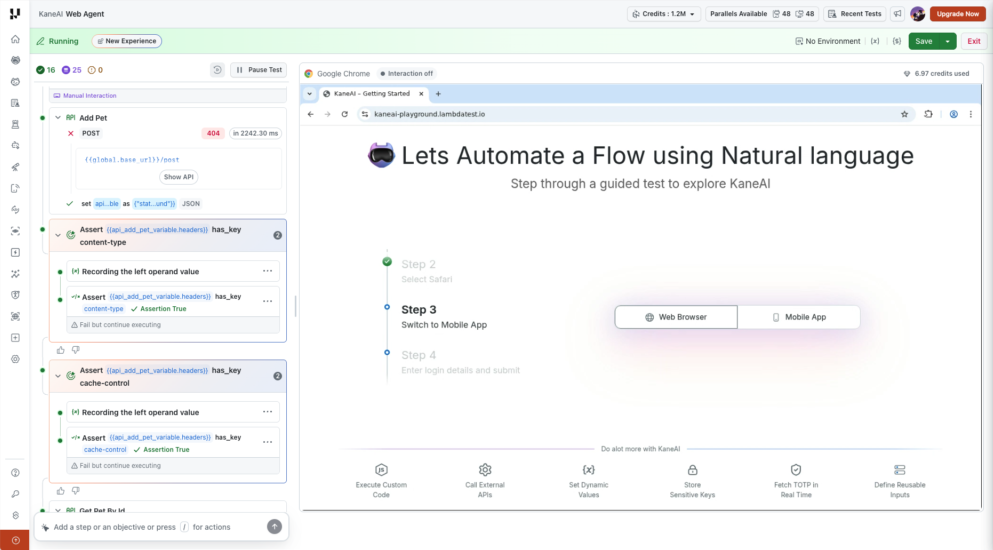Open the announcements megaphone icon
The width and height of the screenshot is (993, 550).
pos(897,14)
